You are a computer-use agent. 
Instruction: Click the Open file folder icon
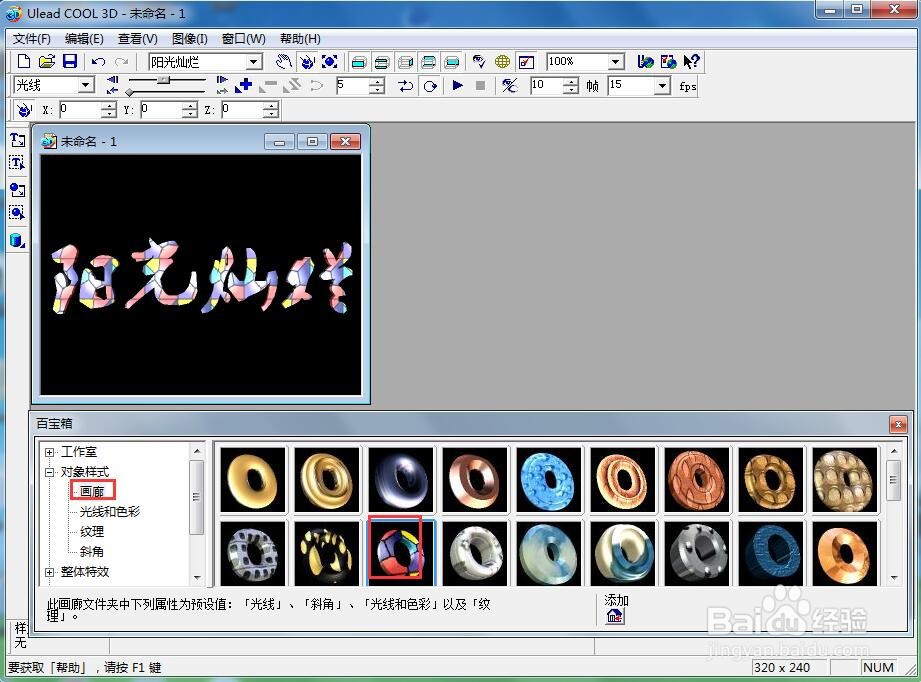[46, 61]
